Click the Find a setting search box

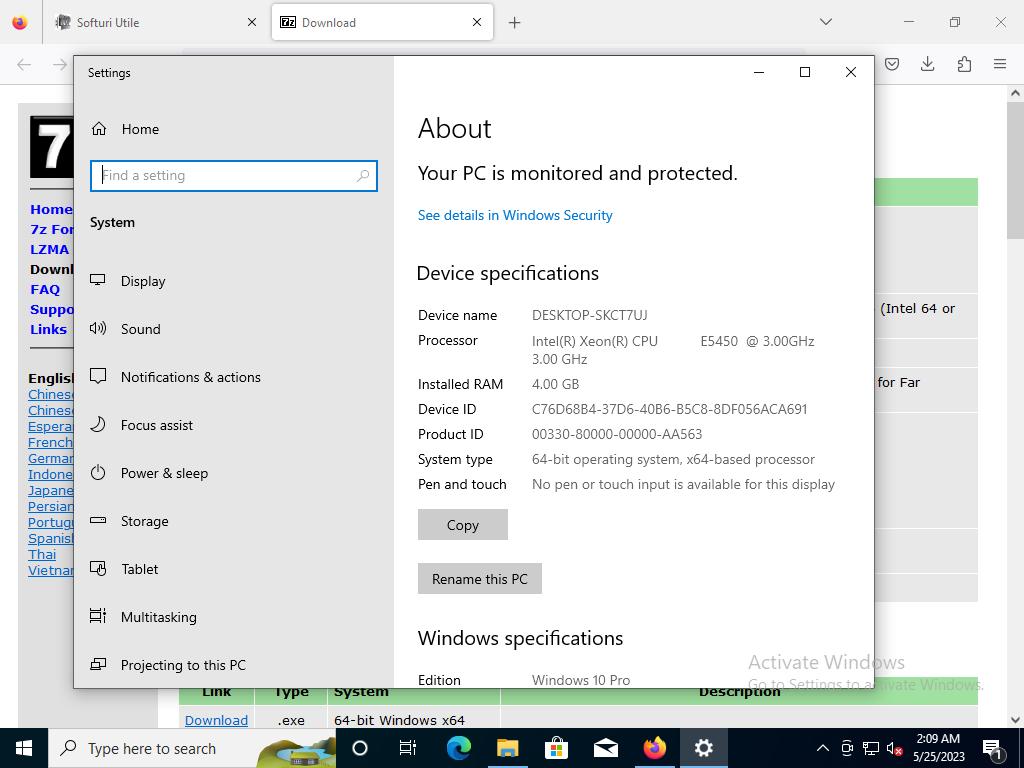(228, 176)
